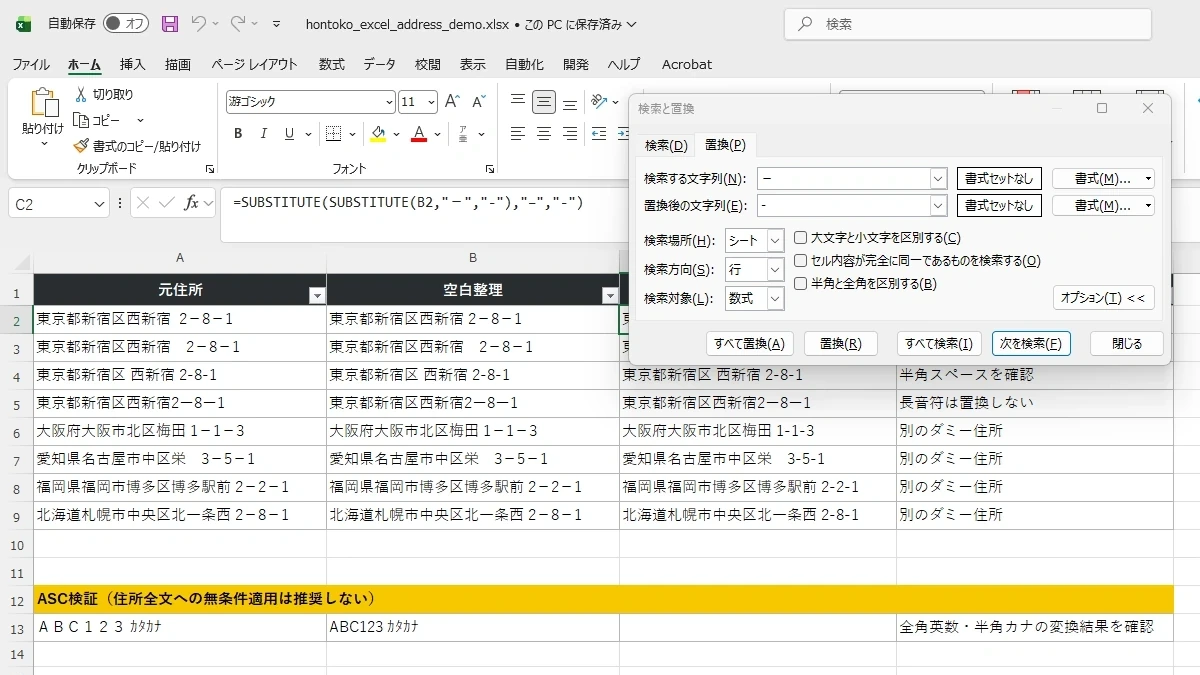The width and height of the screenshot is (1200, 675).
Task: Open the 置換後の文字列 history dropdown
Action: [938, 206]
